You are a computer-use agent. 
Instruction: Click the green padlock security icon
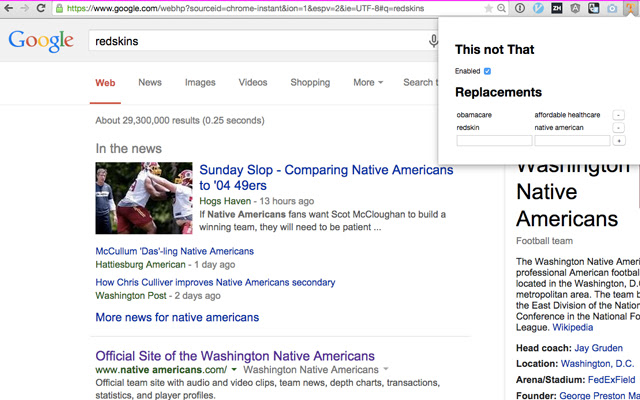click(x=60, y=8)
